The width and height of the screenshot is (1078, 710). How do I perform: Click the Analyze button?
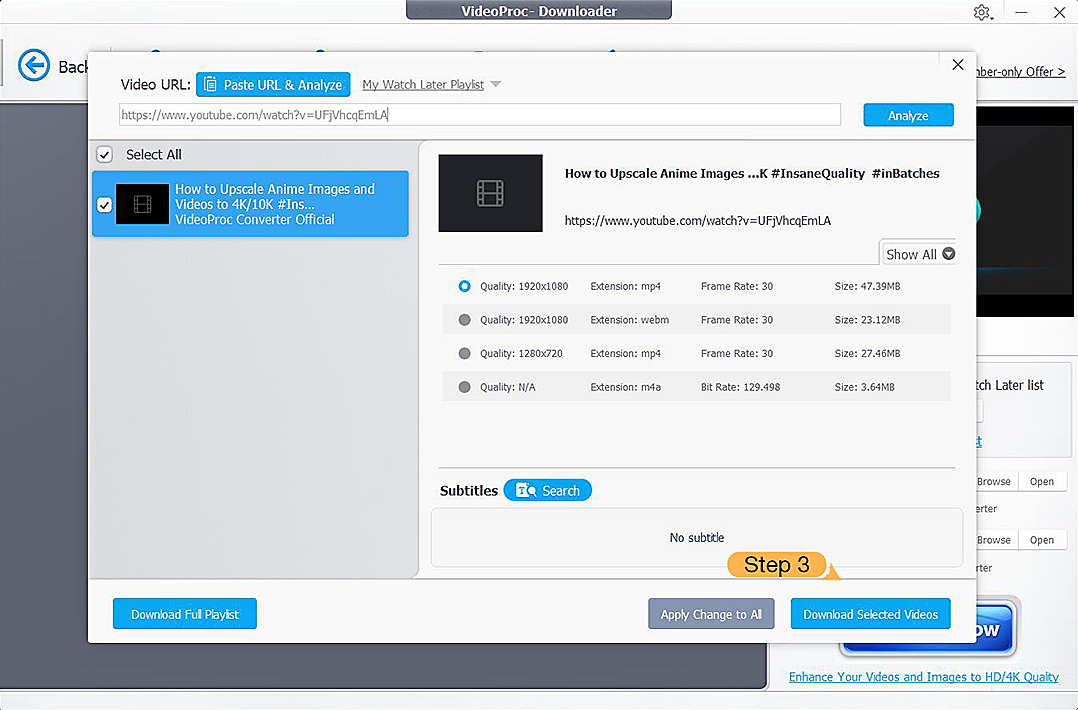point(908,115)
